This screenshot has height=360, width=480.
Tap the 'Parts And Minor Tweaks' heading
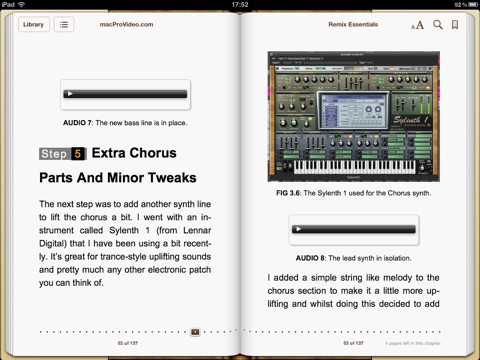(118, 178)
